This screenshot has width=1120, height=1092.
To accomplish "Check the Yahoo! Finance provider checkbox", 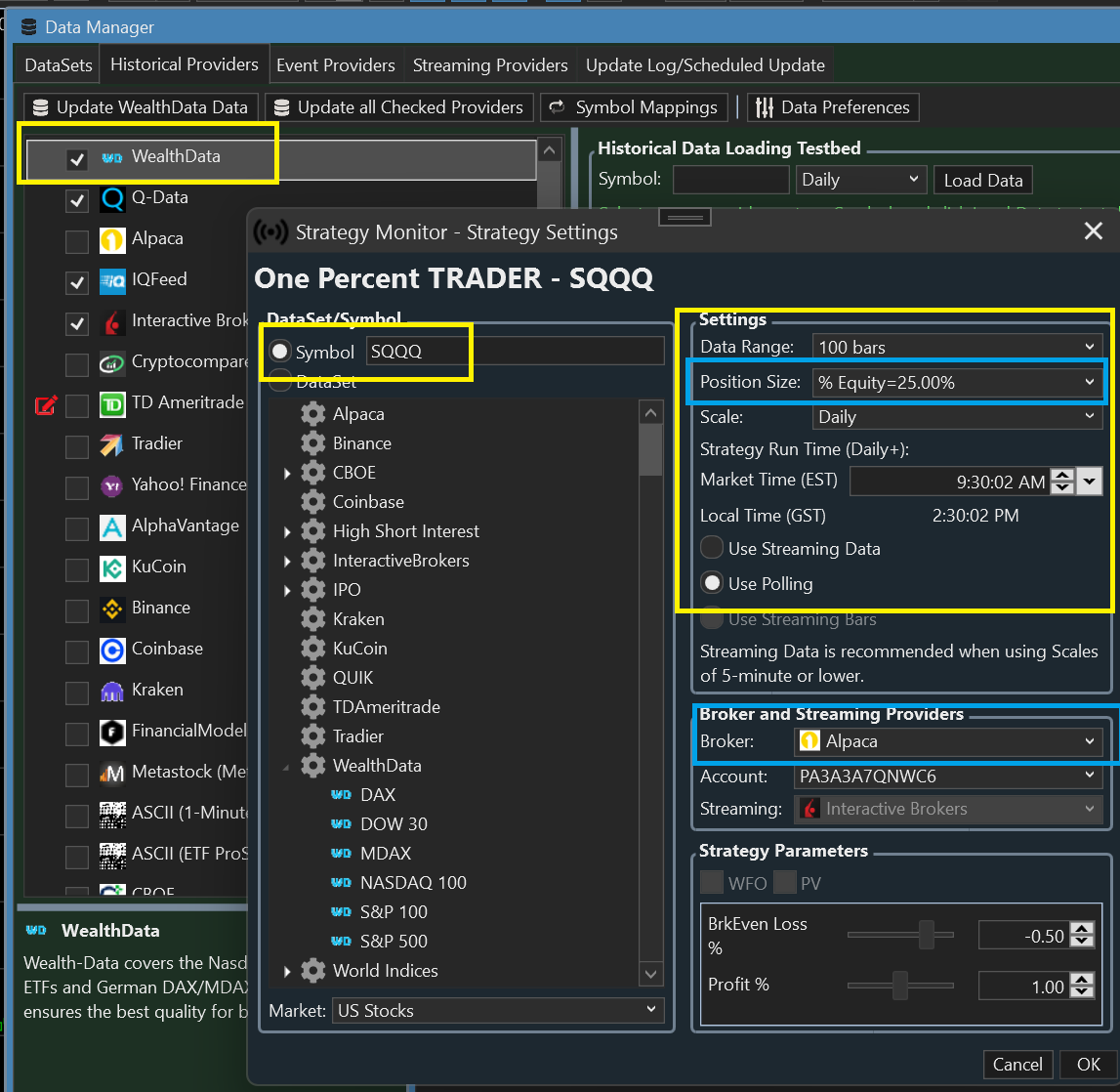I will coord(76,486).
